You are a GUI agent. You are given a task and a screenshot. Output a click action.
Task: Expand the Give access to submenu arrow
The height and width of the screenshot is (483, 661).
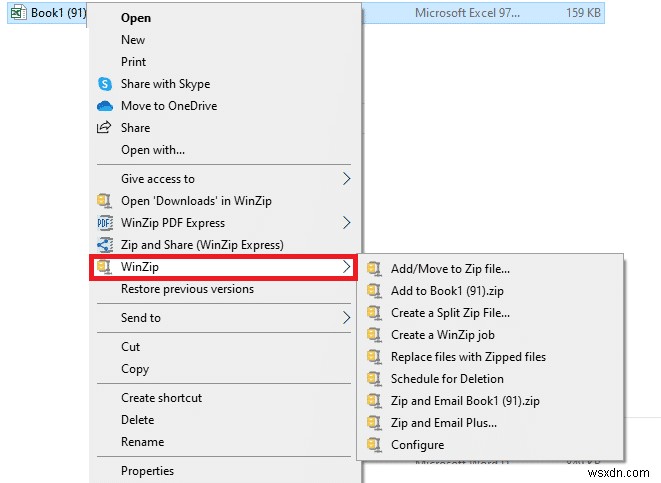point(347,179)
